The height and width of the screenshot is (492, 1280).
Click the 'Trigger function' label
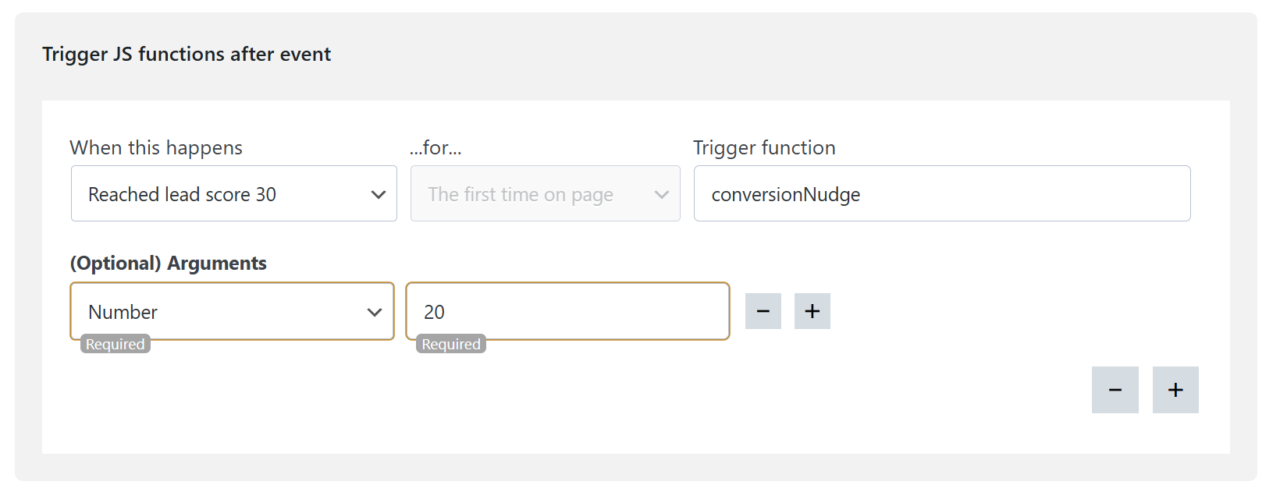coord(764,148)
